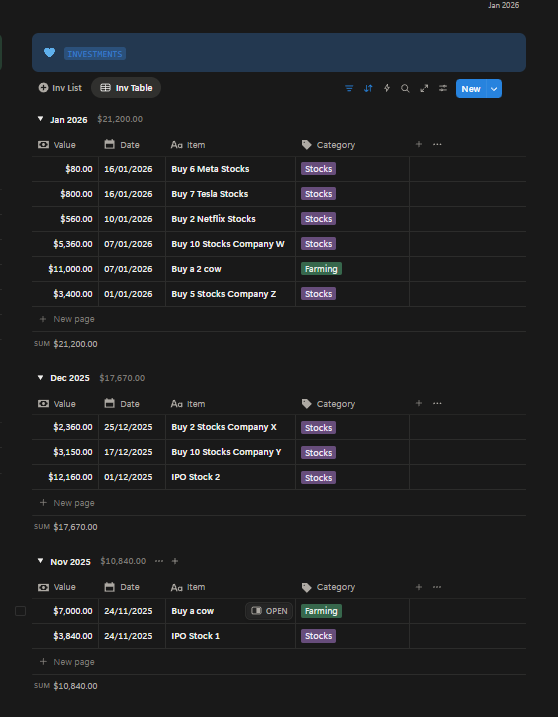
Task: Open Buy 2 Stocks Company X item
Action: pyautogui.click(x=224, y=427)
